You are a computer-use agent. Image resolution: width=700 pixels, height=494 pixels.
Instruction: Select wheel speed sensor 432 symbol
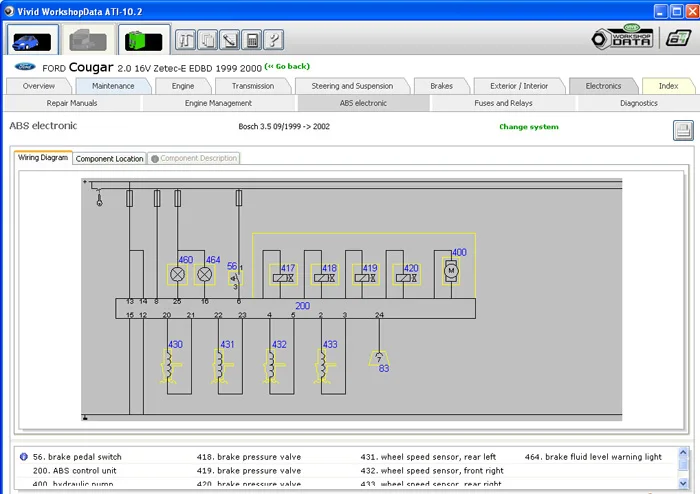tap(272, 367)
